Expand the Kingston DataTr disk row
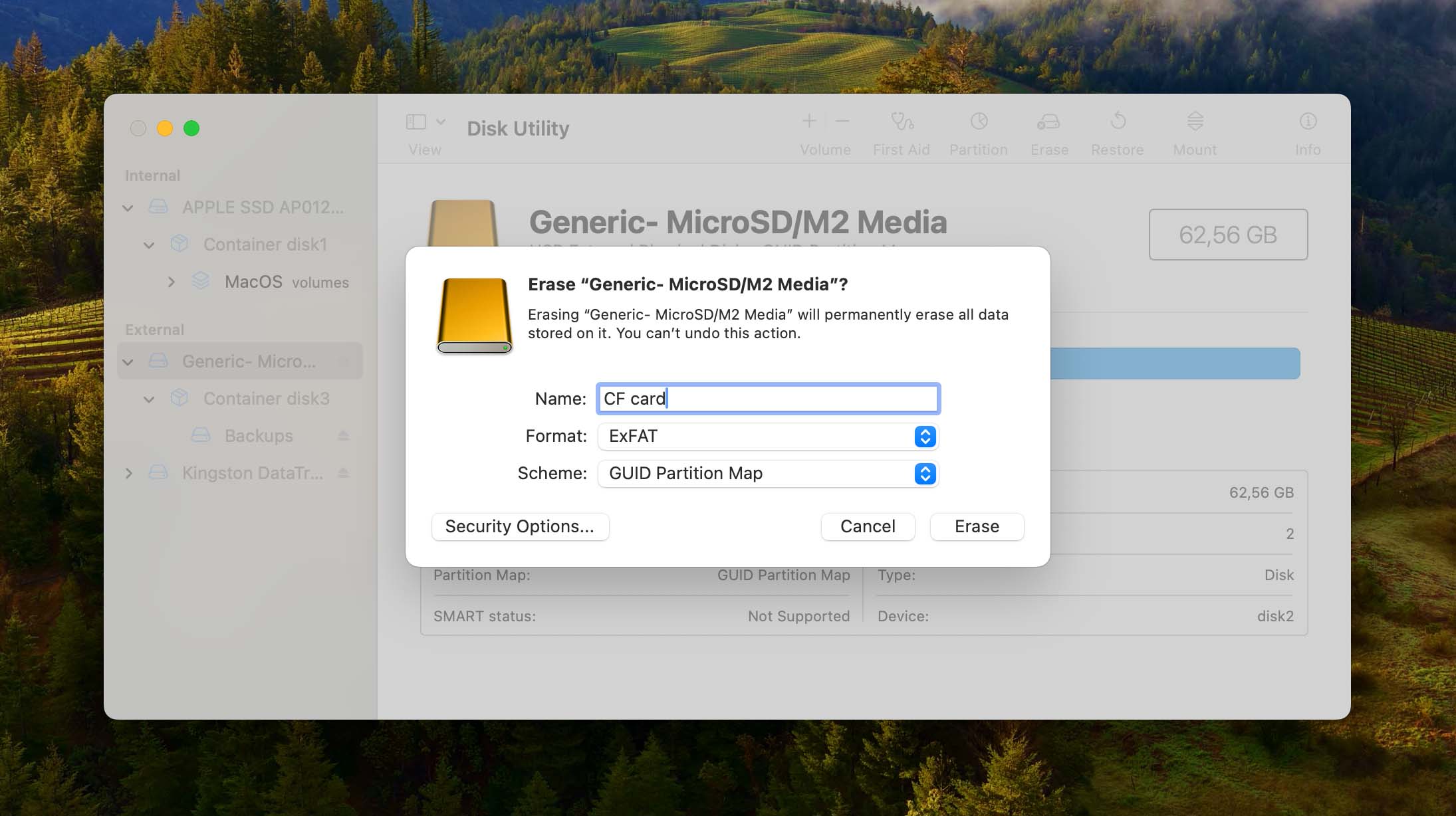Screen dimensions: 1456x816 click(x=128, y=473)
